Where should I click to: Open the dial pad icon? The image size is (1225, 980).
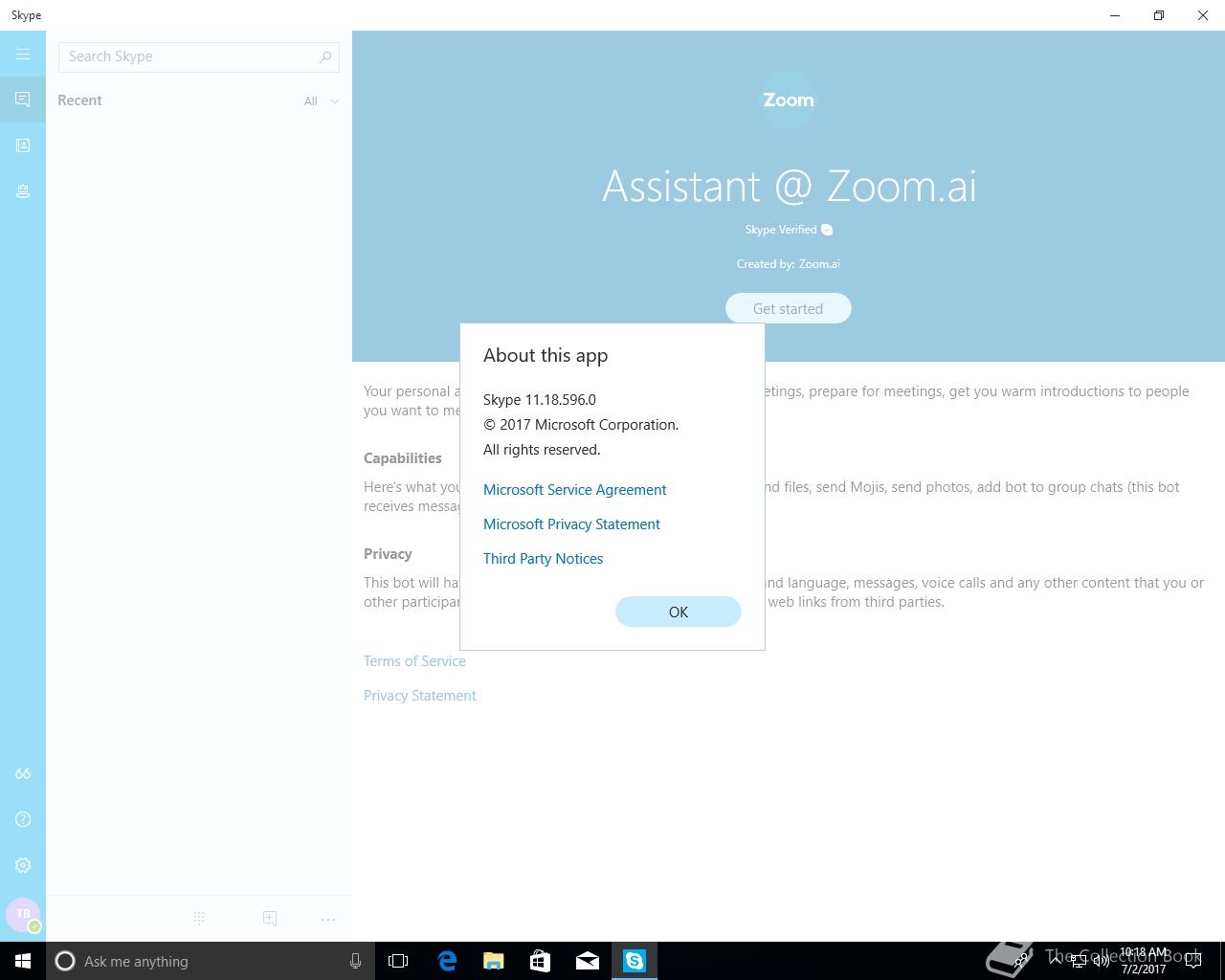[x=199, y=919]
